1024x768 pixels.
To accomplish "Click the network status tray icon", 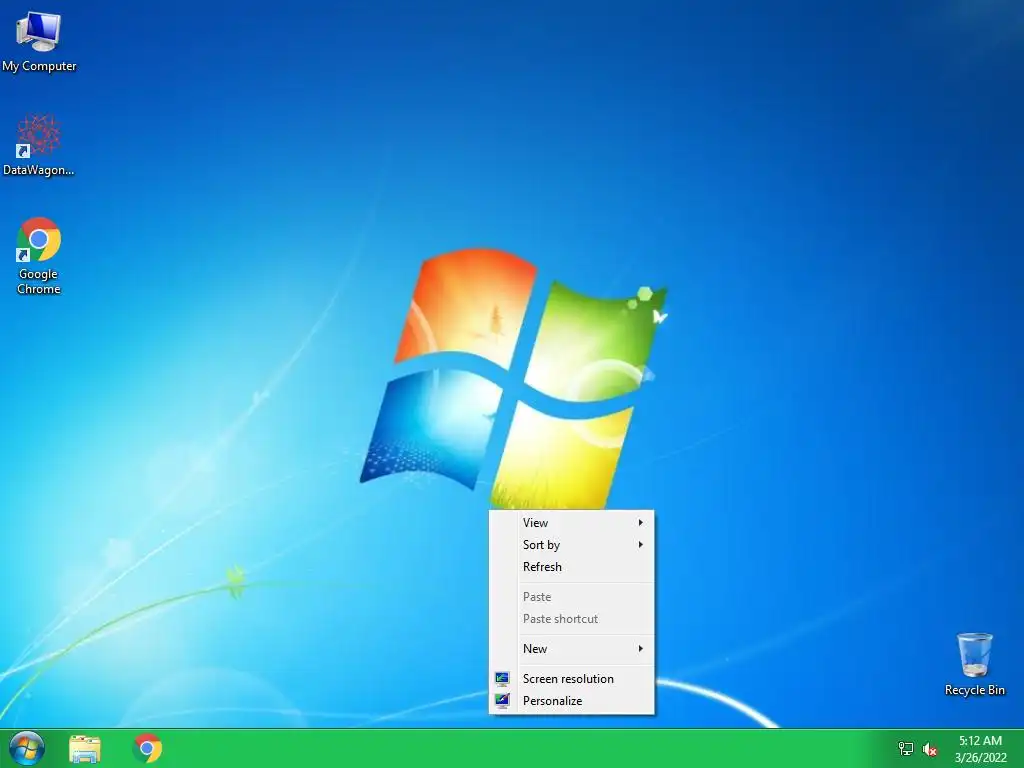I will pos(906,748).
